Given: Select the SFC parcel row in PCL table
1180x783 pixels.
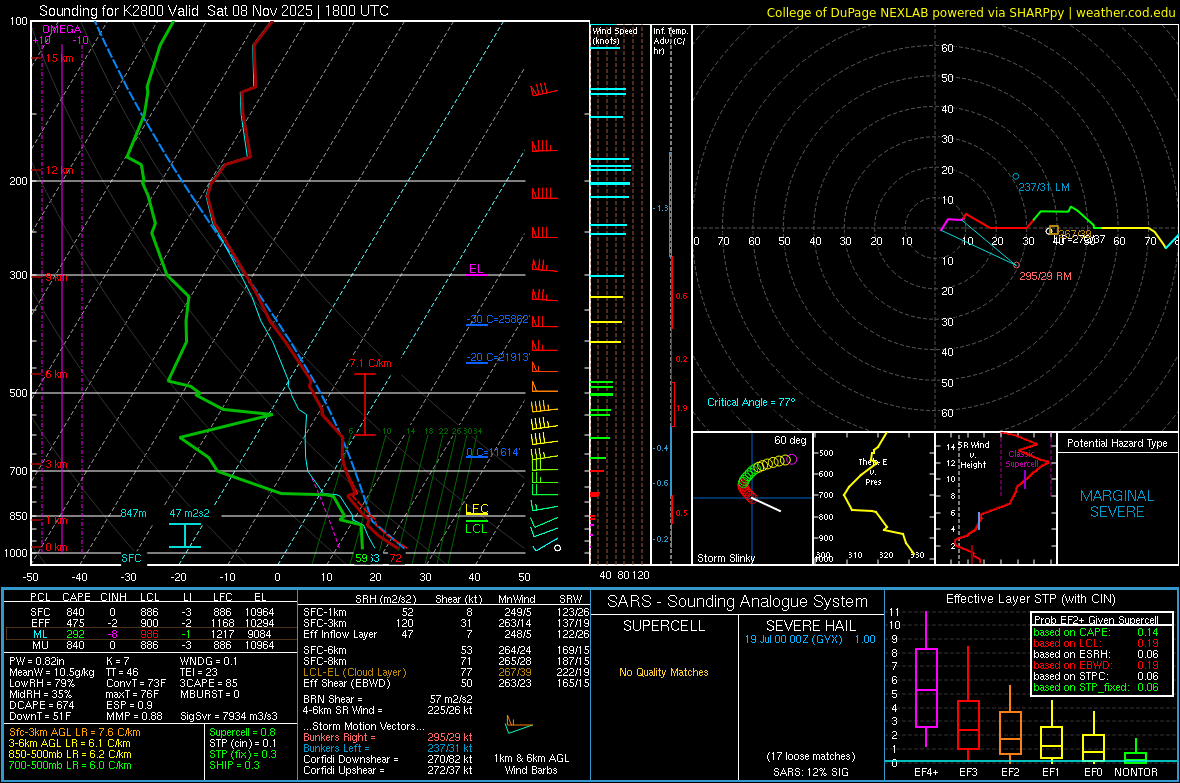Looking at the screenshot, I should (151, 612).
